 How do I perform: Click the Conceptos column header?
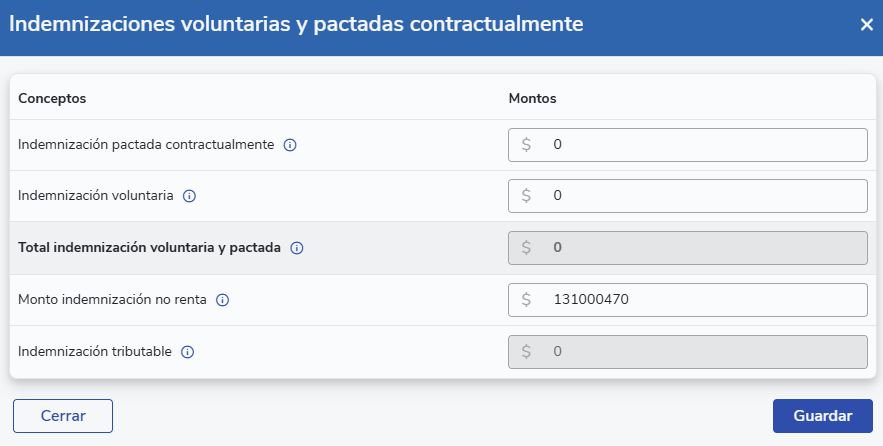(x=52, y=99)
